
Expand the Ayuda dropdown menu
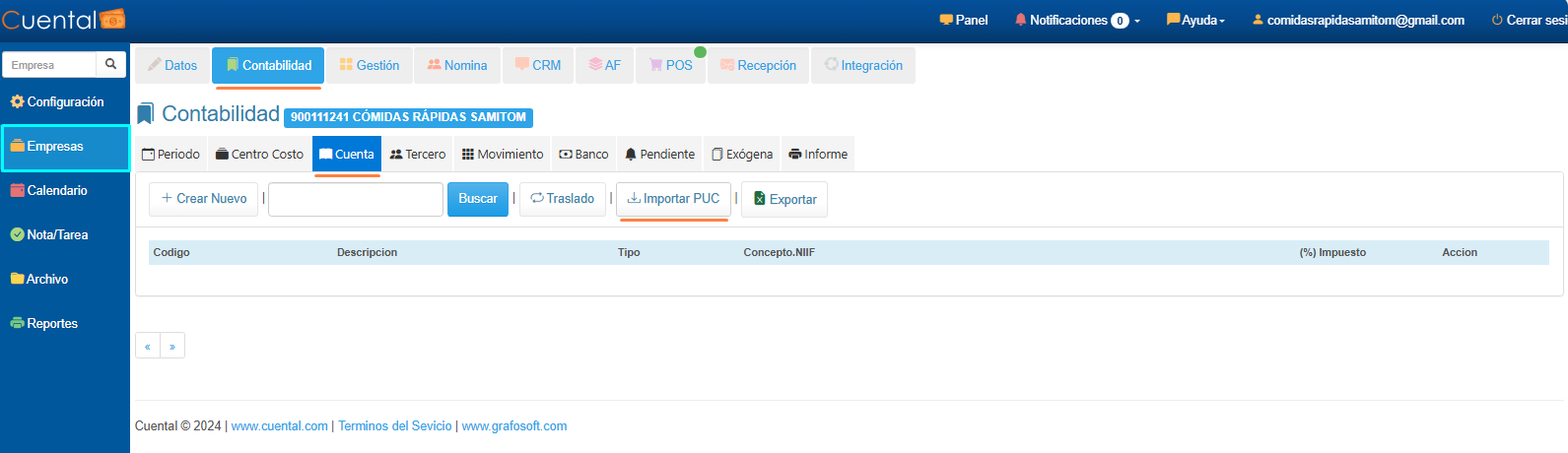pyautogui.click(x=1195, y=21)
